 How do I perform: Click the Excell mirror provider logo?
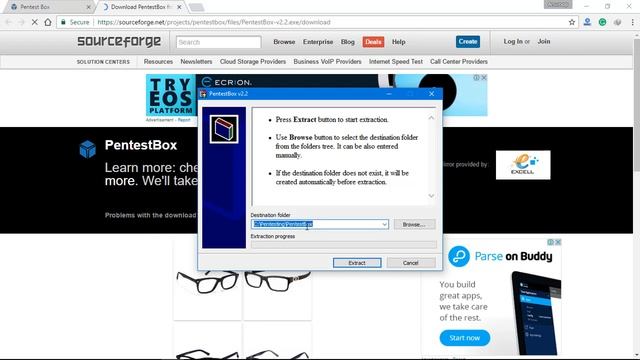pyautogui.click(x=523, y=165)
